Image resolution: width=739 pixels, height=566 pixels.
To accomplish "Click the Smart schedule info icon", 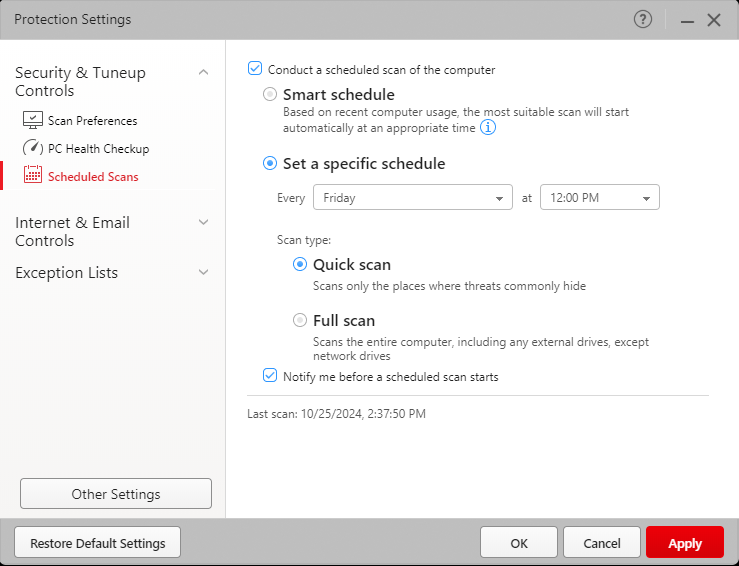I will click(488, 128).
